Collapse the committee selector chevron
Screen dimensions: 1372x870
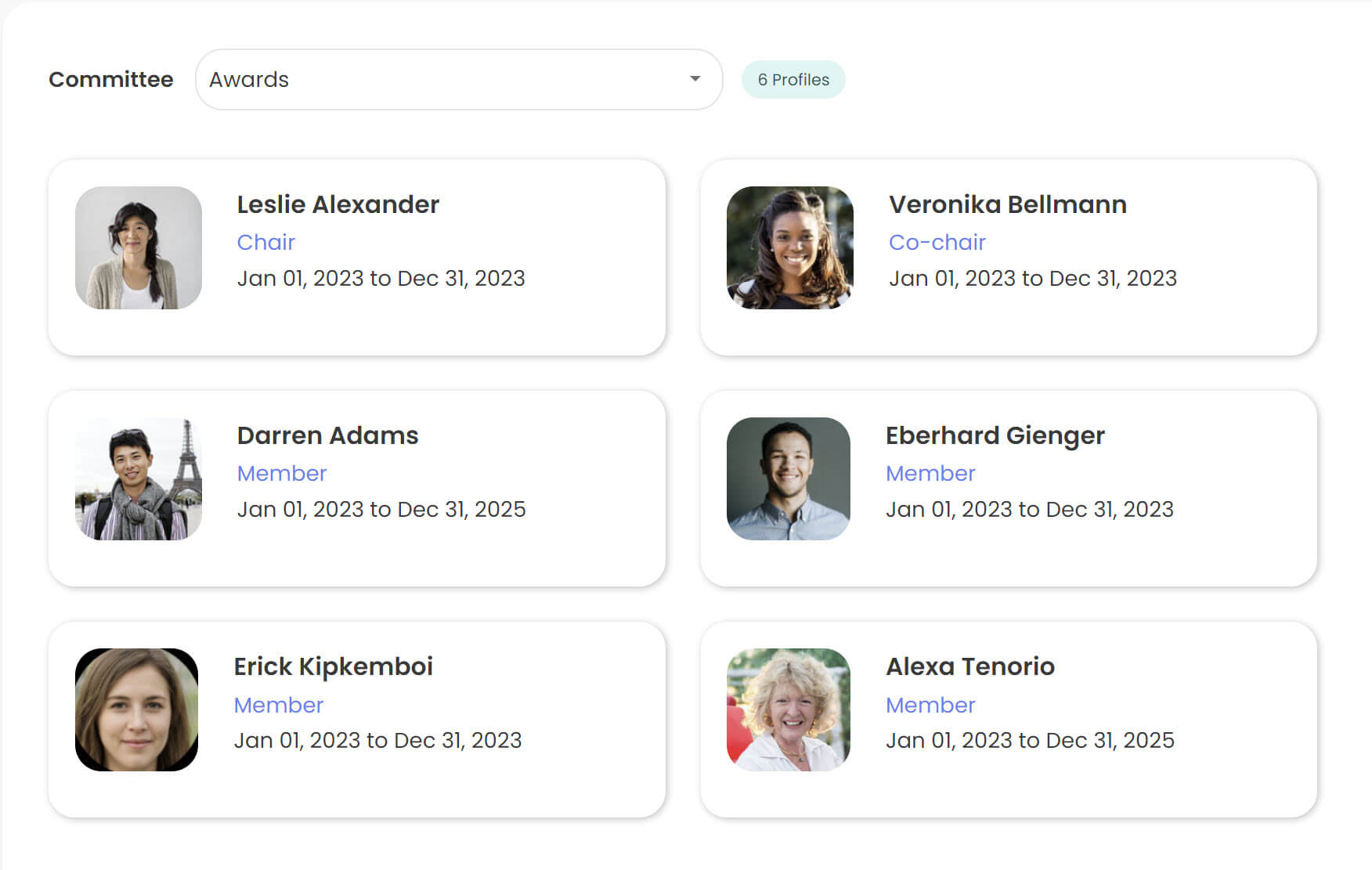pyautogui.click(x=695, y=79)
